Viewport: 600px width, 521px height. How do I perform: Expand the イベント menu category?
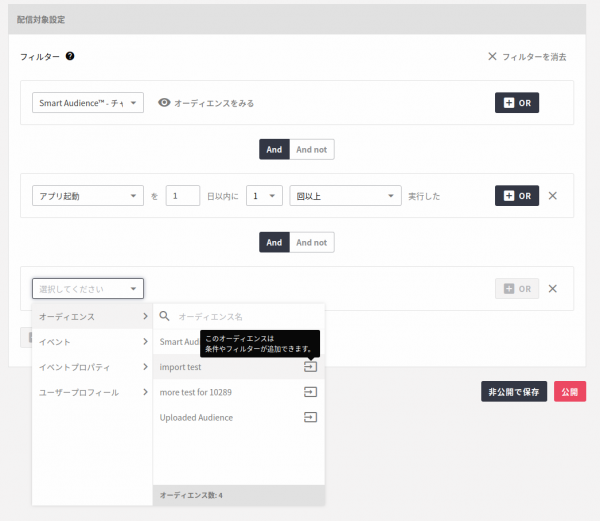click(x=92, y=342)
